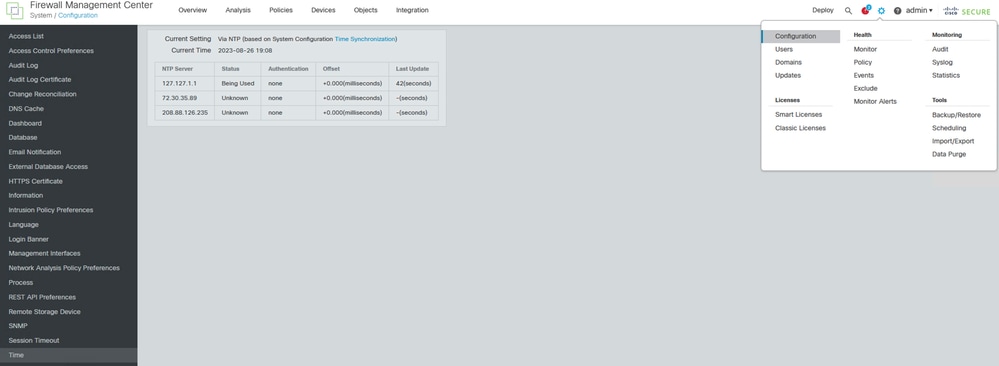Open Health Monitor entry
This screenshot has height=366, width=999.
point(865,49)
